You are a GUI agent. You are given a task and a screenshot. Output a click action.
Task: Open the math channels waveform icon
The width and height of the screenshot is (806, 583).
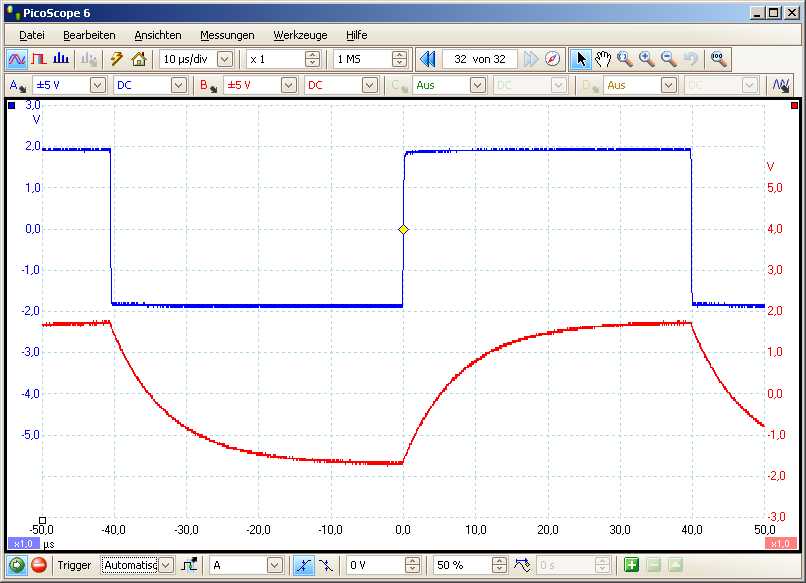(x=781, y=85)
